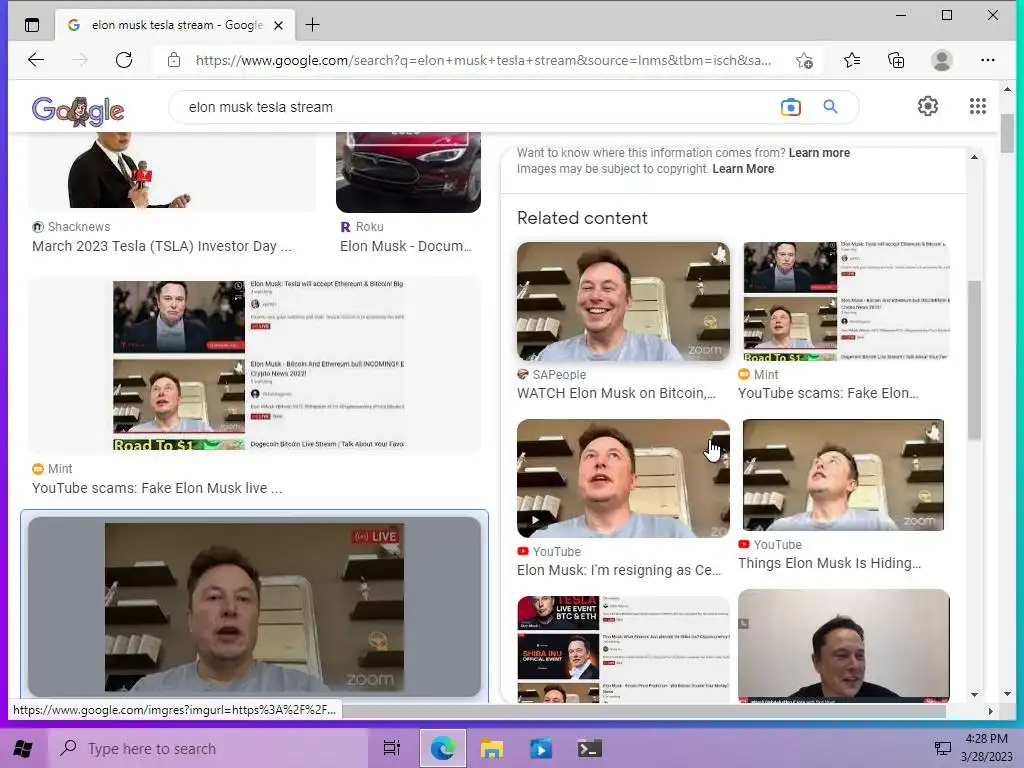
Task: Open 'I'm resigning as Ce...' YouTube thumbnail
Action: [623, 478]
